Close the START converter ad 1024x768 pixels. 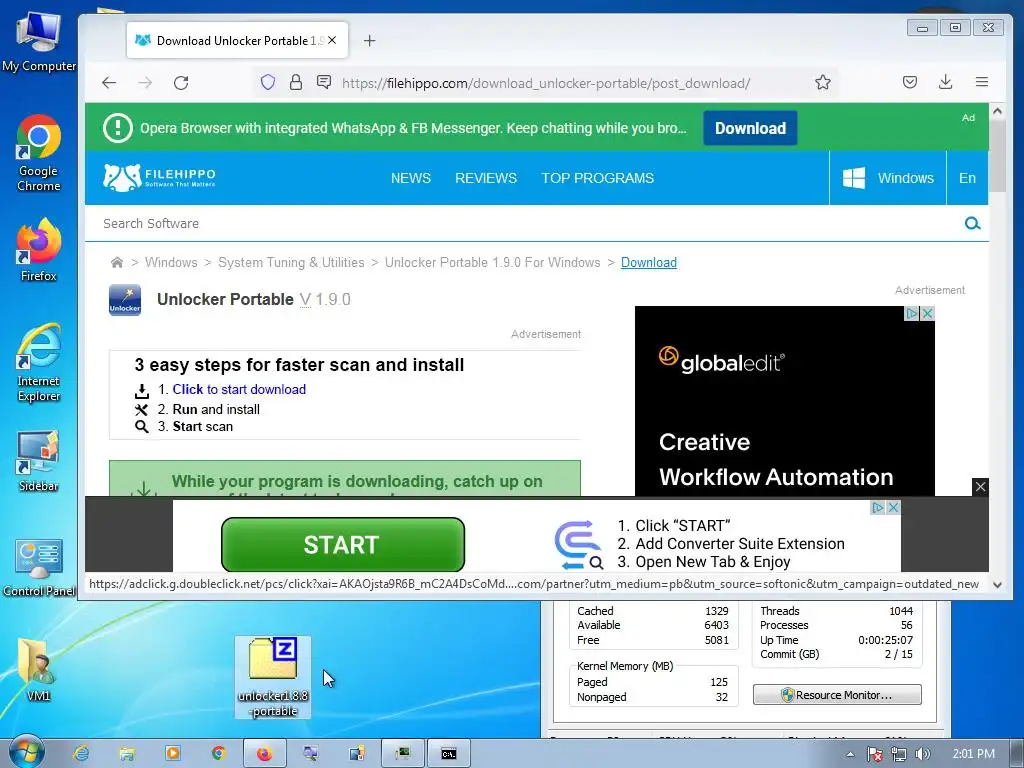[894, 507]
